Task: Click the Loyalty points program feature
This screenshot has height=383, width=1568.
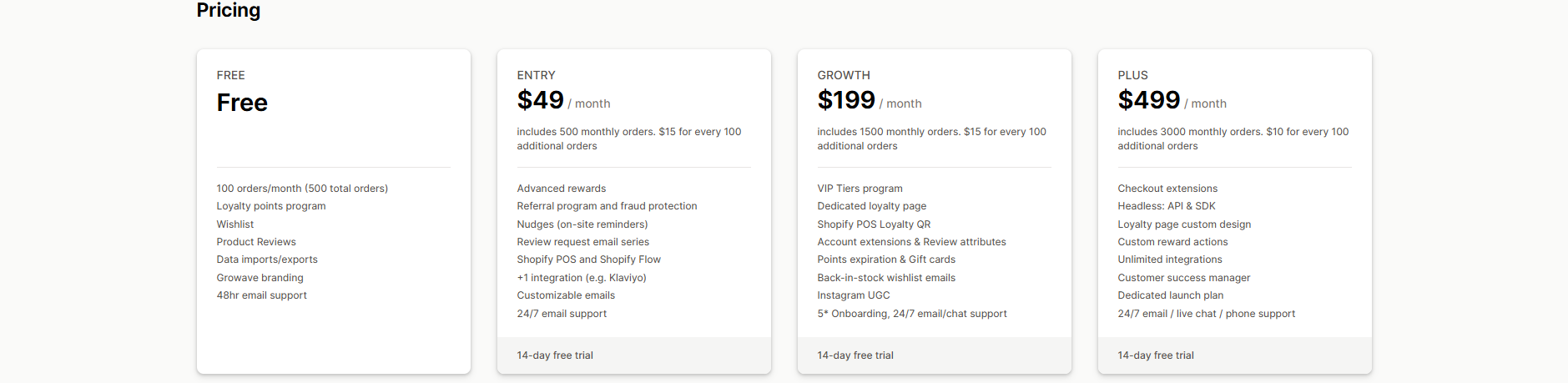Action: tap(271, 206)
